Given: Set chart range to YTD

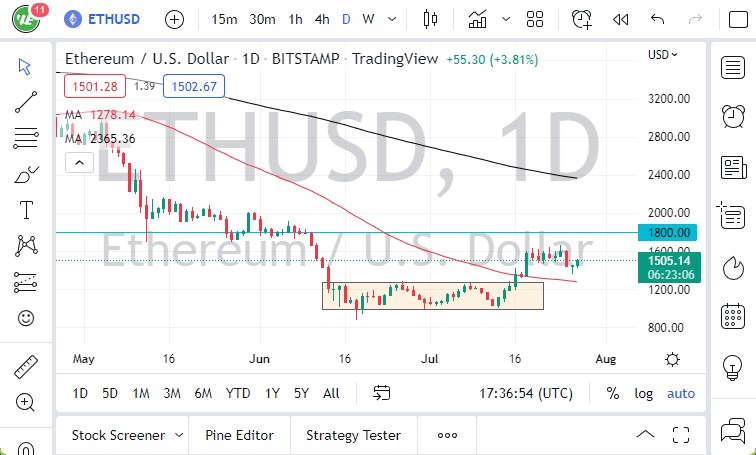Looking at the screenshot, I should coord(238,393).
